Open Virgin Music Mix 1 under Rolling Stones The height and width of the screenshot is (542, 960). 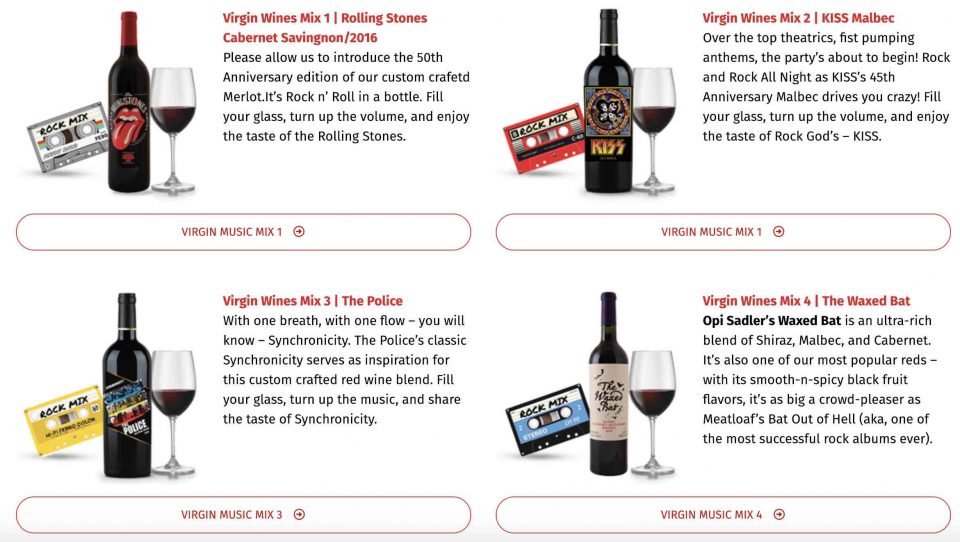pyautogui.click(x=244, y=232)
